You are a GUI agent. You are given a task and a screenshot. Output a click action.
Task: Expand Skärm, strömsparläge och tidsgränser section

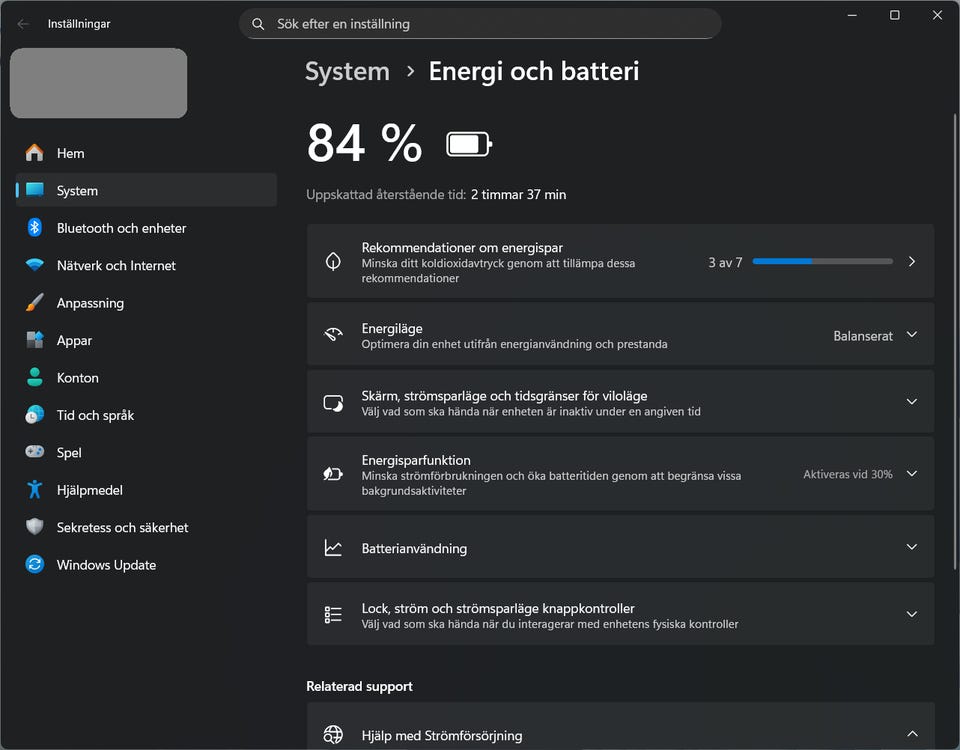coord(912,402)
